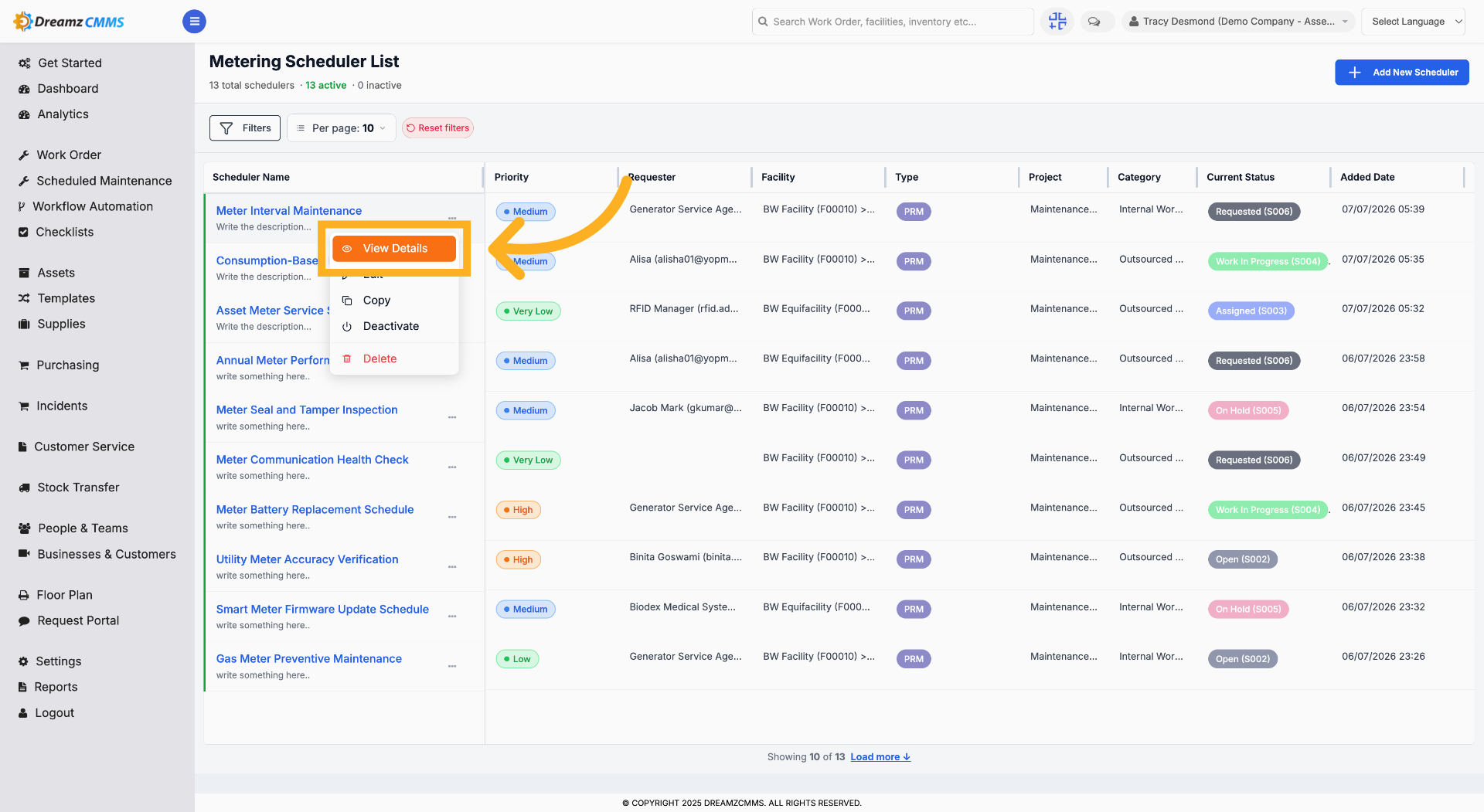1484x812 pixels.
Task: Expand the Tracy Desmond user account menu
Action: (x=1238, y=22)
